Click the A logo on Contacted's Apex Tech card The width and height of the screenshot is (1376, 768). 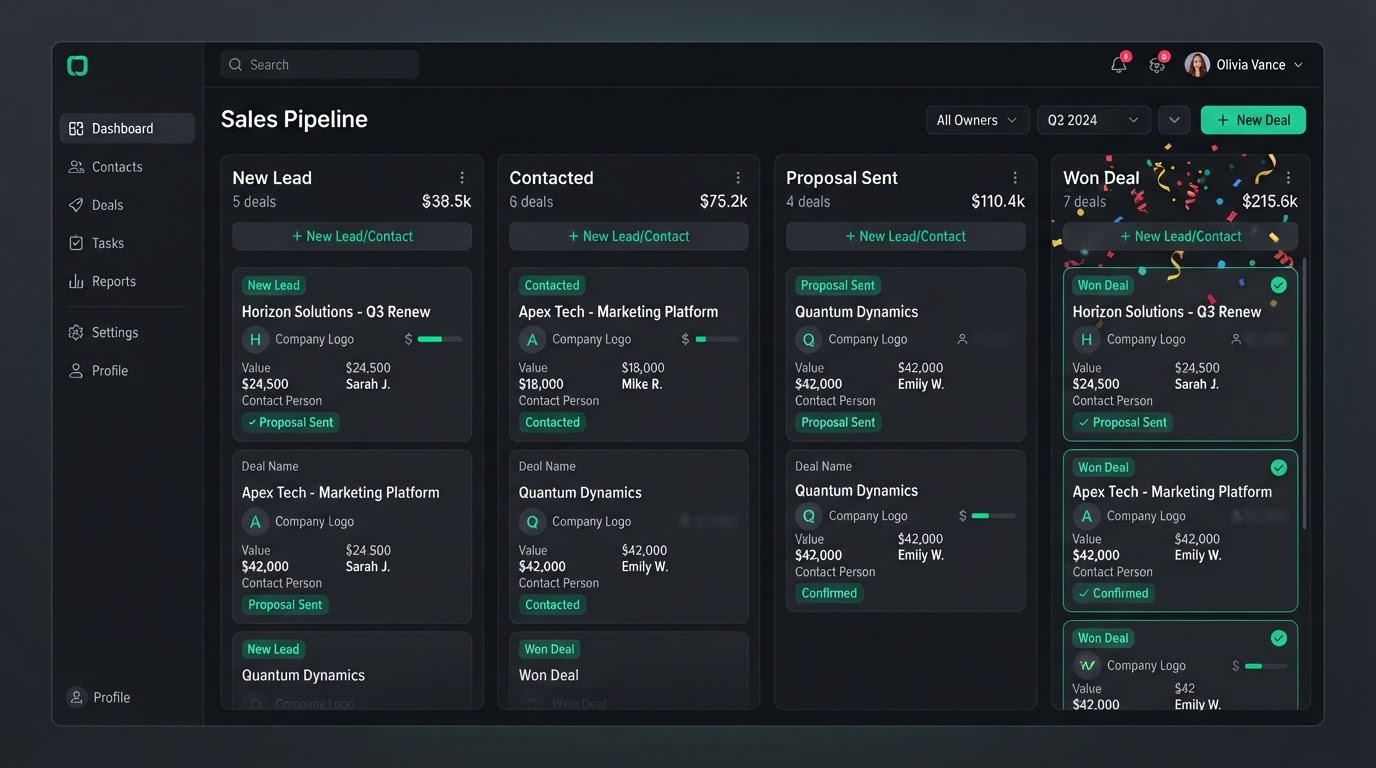(x=532, y=340)
